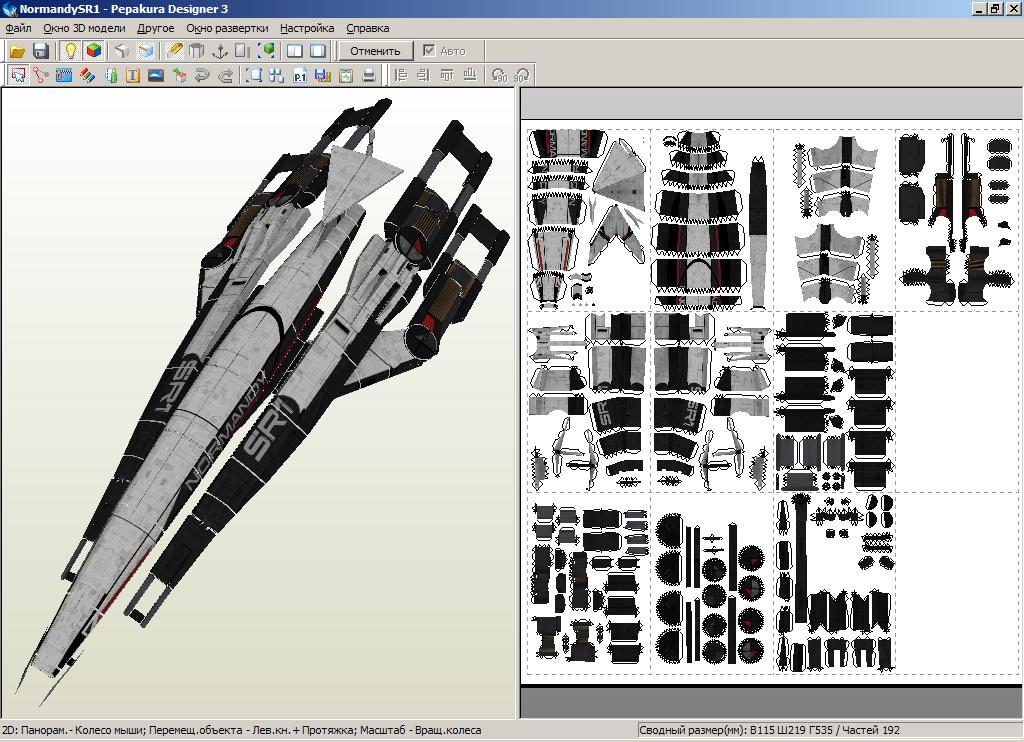Open the Окно развертки menu
The image size is (1024, 742).
227,28
